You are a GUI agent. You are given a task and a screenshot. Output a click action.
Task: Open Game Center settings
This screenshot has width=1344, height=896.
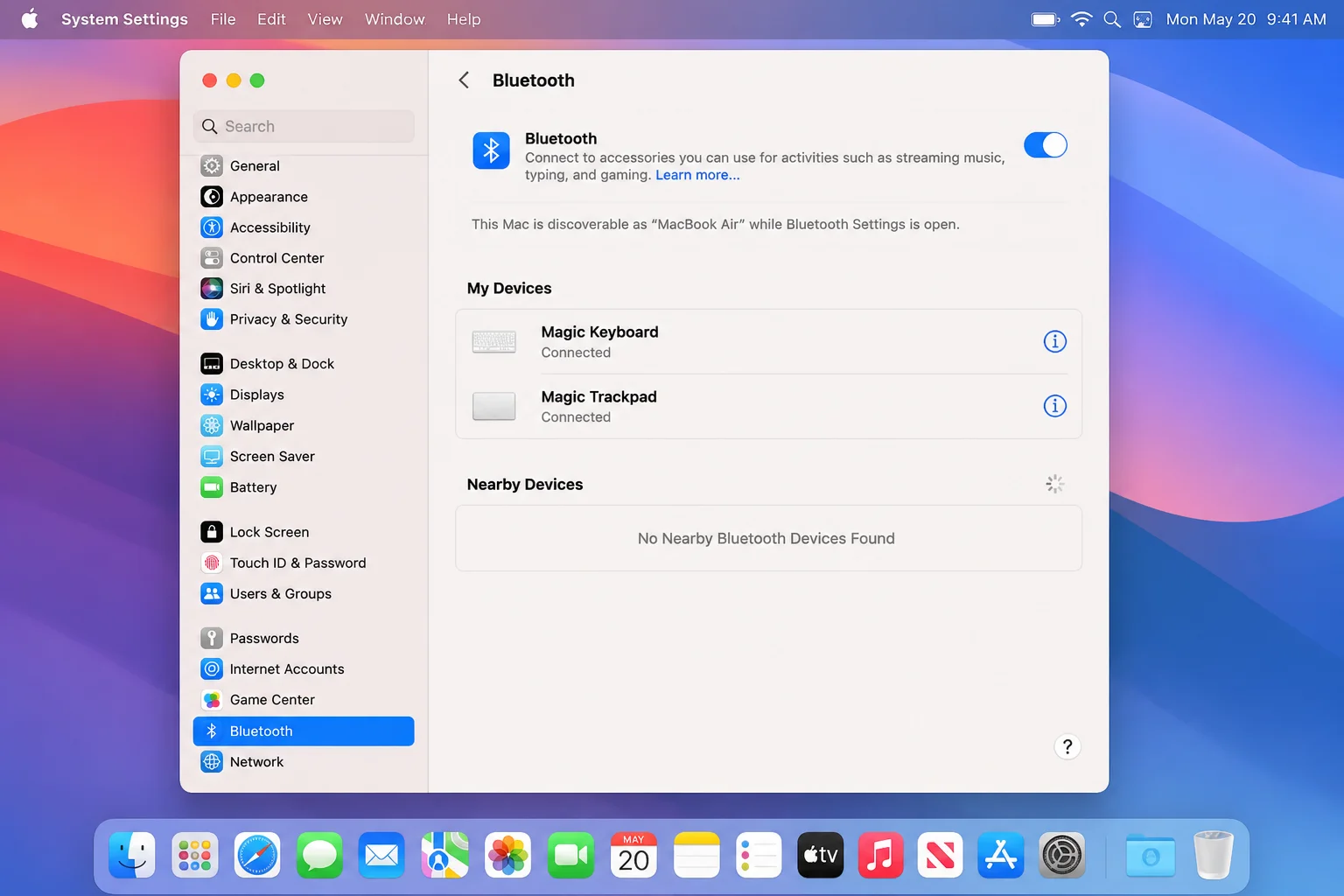[x=304, y=700]
